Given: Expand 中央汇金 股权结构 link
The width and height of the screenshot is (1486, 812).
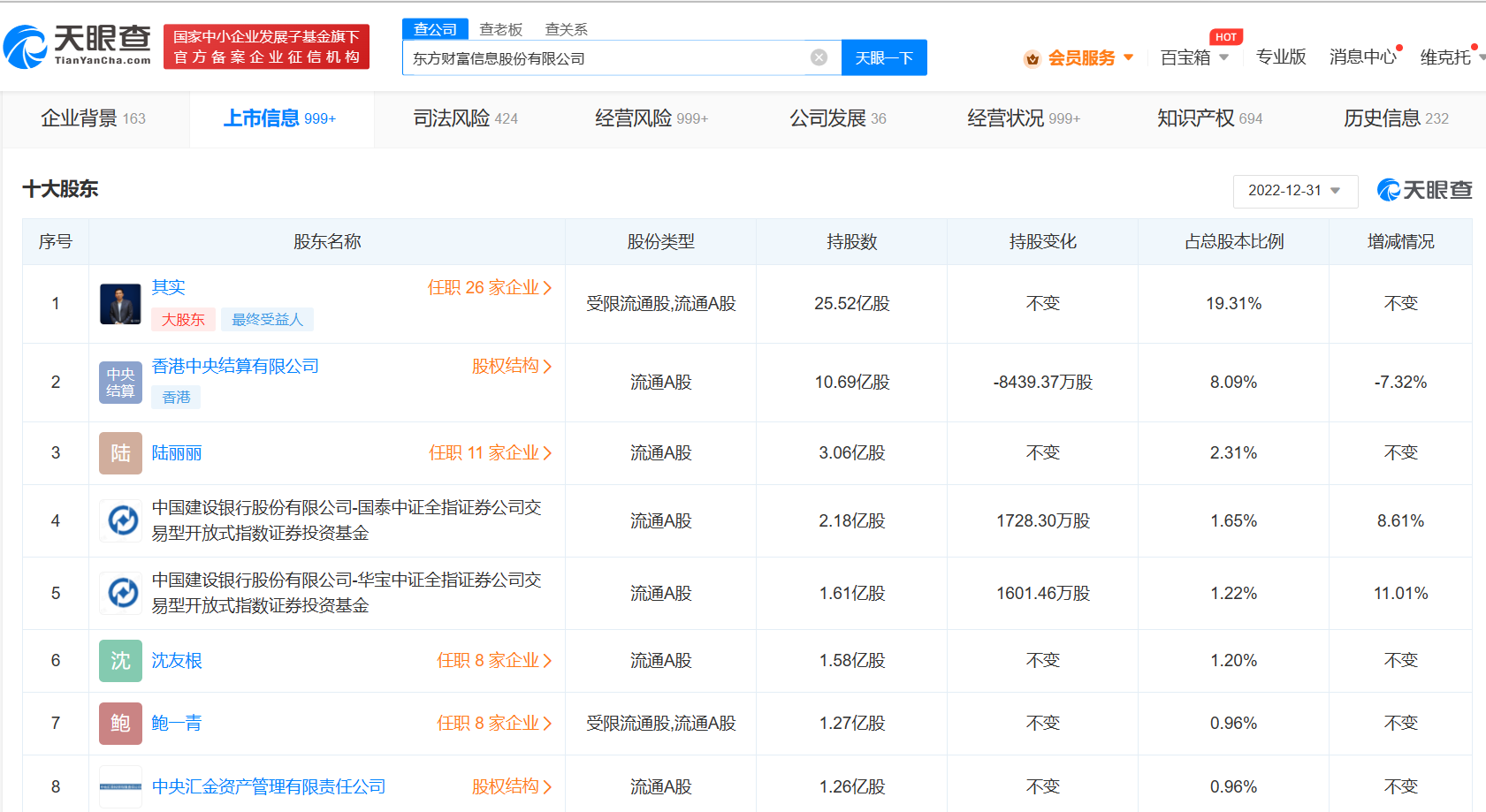Looking at the screenshot, I should tap(512, 786).
